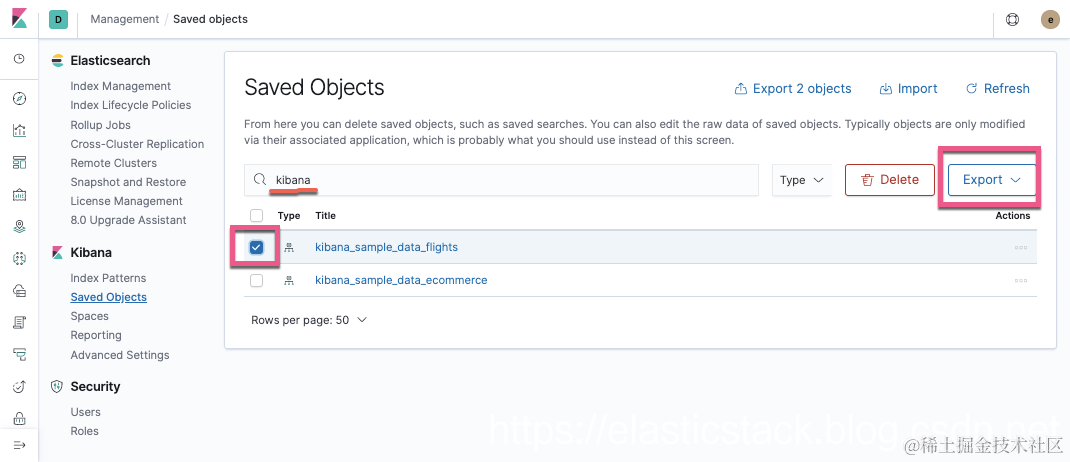Screen dimensions: 1070x462
Task: Open the Export dropdown button
Action: pyautogui.click(x=992, y=180)
